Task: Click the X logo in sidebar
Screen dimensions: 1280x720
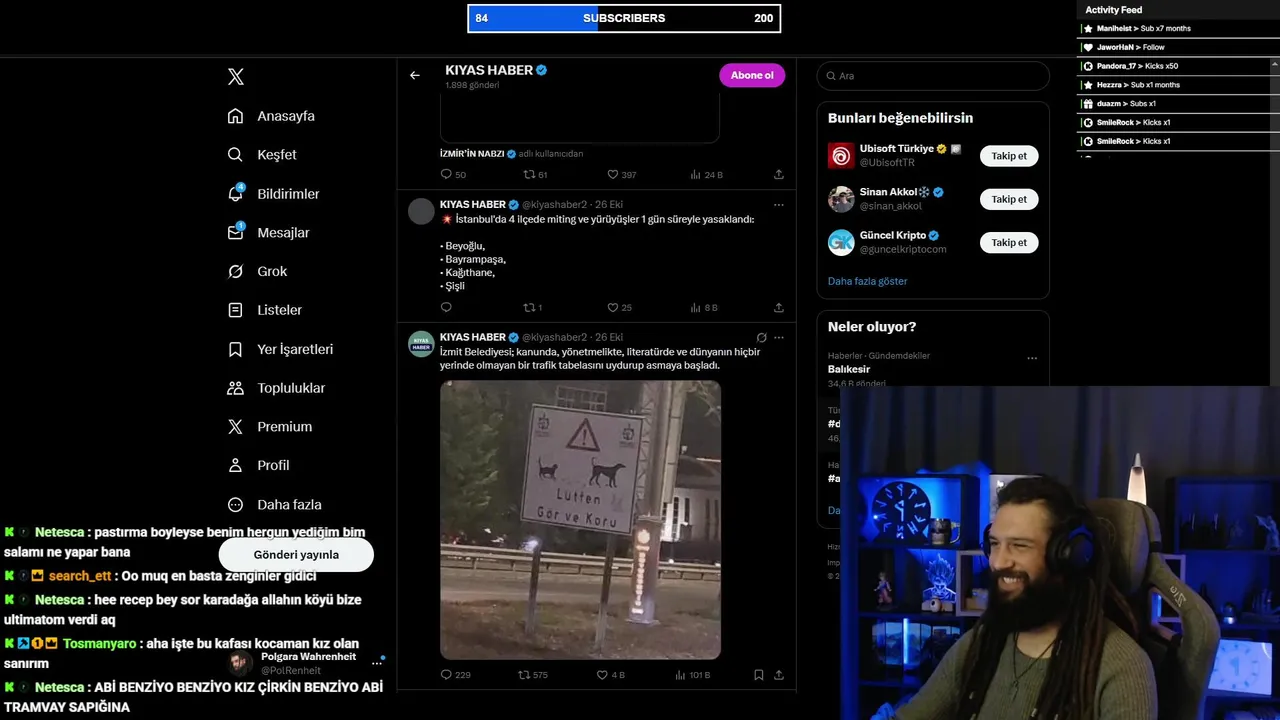Action: coord(235,77)
